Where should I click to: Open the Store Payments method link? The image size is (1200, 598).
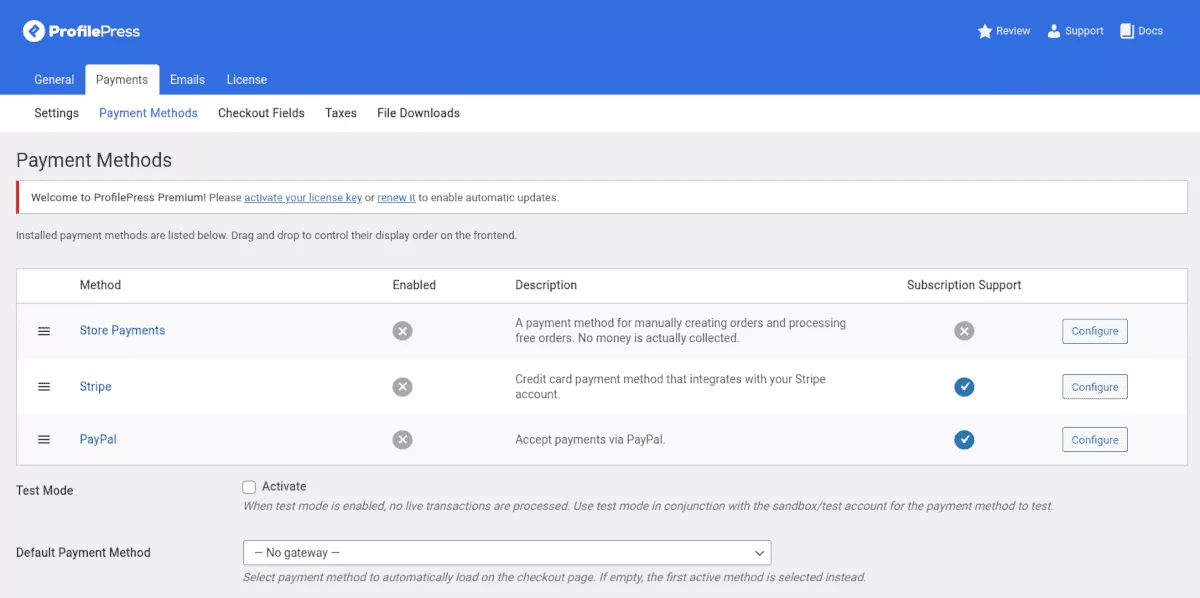pos(122,331)
